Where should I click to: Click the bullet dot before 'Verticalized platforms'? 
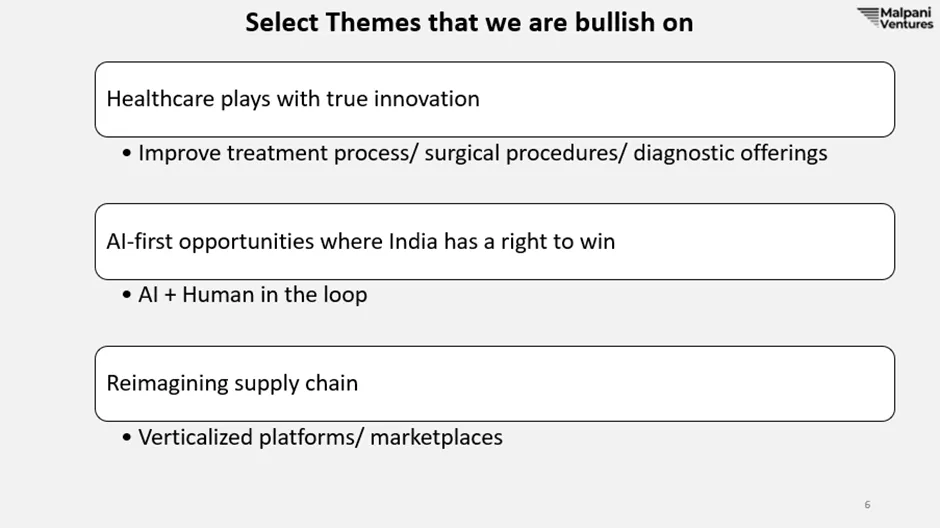(126, 438)
